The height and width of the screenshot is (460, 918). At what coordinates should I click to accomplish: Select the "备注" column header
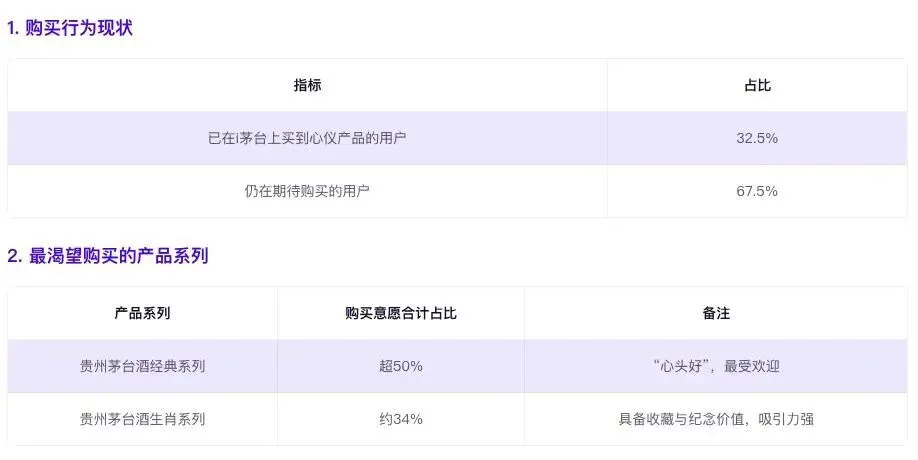pyautogui.click(x=716, y=313)
